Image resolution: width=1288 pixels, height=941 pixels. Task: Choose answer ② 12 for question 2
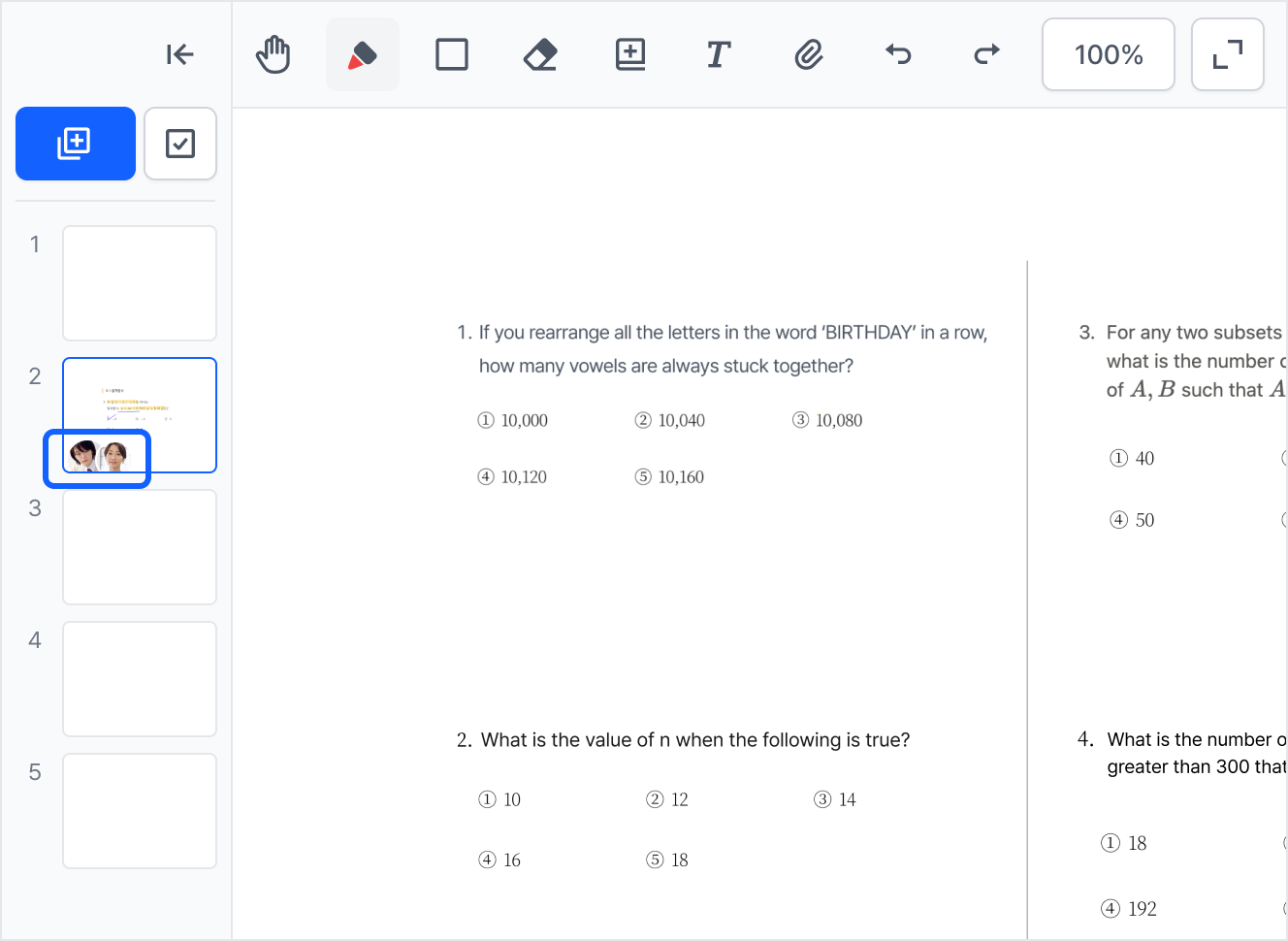pyautogui.click(x=667, y=799)
